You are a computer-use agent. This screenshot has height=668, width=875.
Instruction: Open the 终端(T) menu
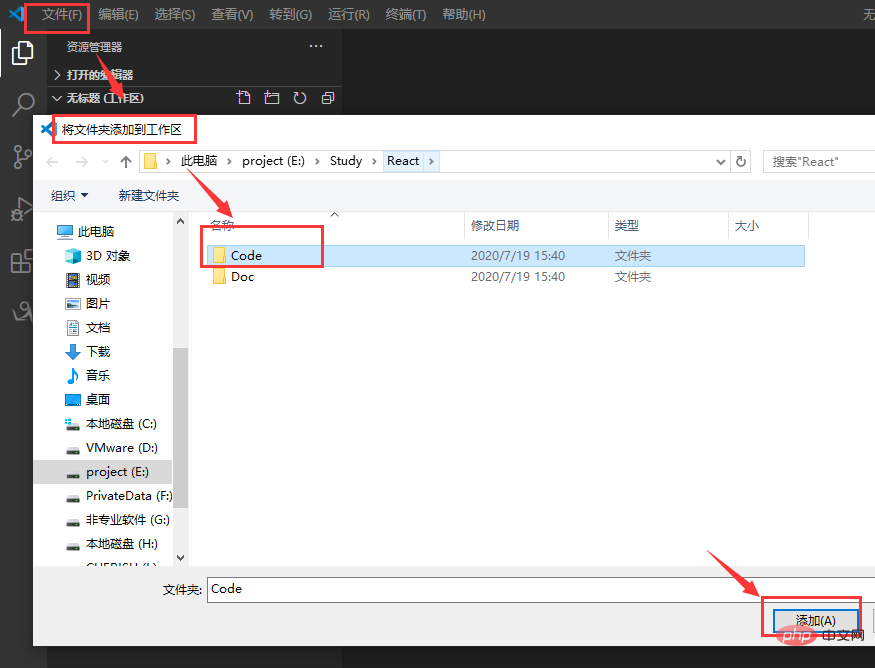point(406,15)
